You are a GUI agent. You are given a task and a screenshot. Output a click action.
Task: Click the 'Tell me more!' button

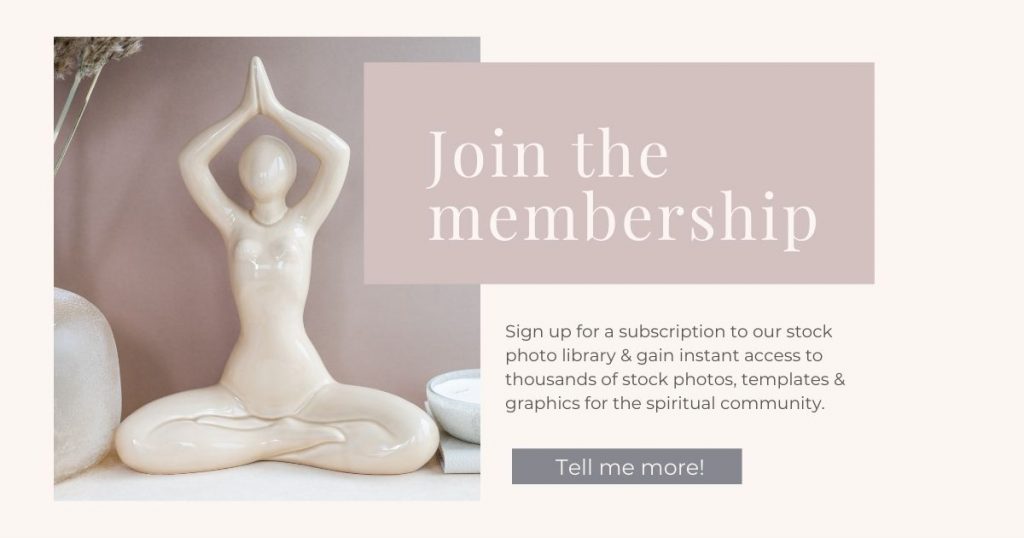tap(626, 466)
